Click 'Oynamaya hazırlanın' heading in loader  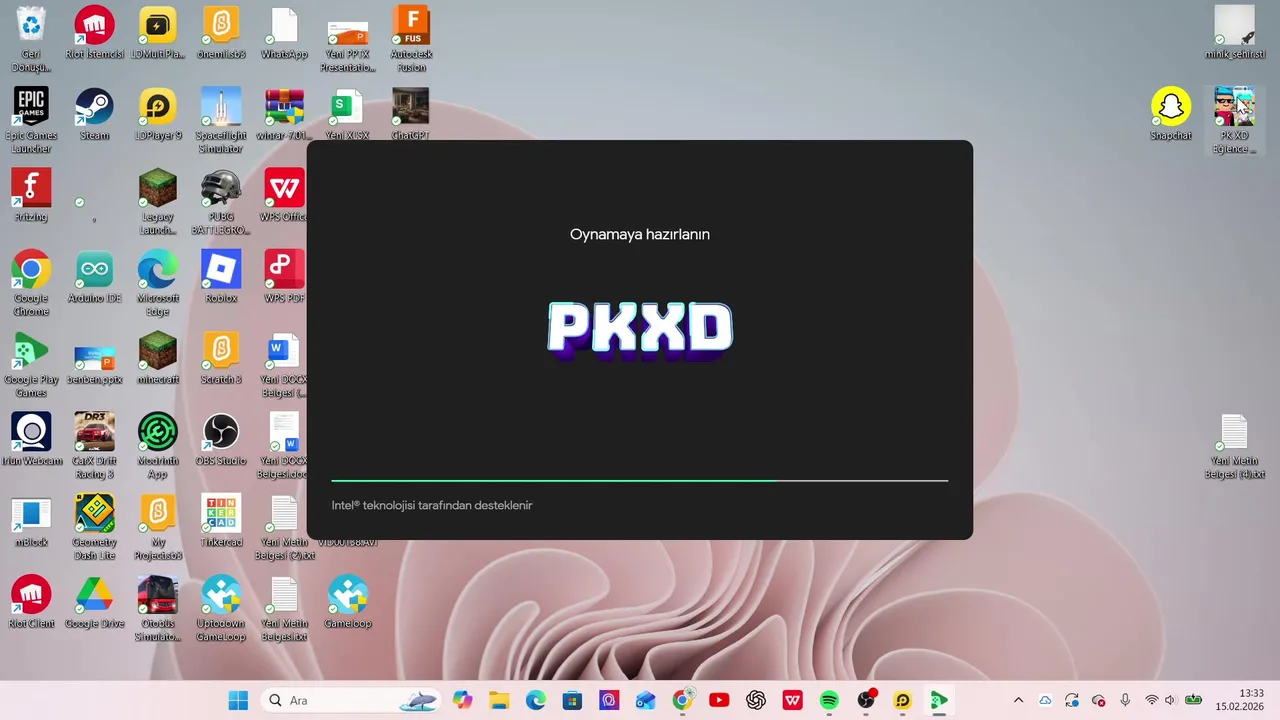click(640, 234)
